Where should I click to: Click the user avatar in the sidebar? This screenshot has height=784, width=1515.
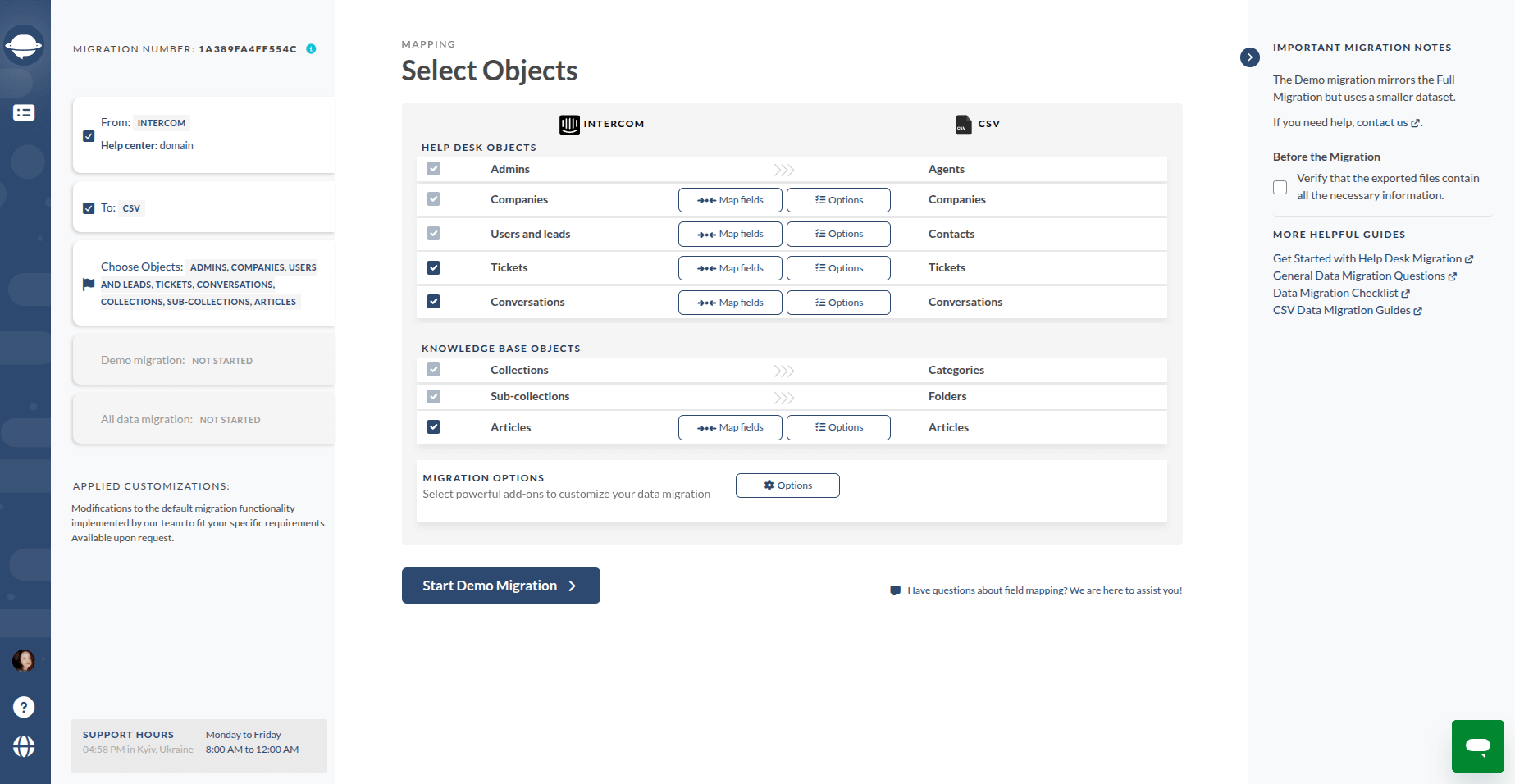24,661
